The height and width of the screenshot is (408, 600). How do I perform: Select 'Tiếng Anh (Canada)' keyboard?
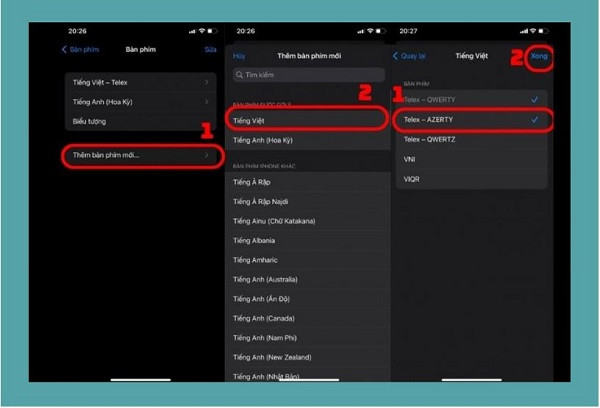pos(307,318)
